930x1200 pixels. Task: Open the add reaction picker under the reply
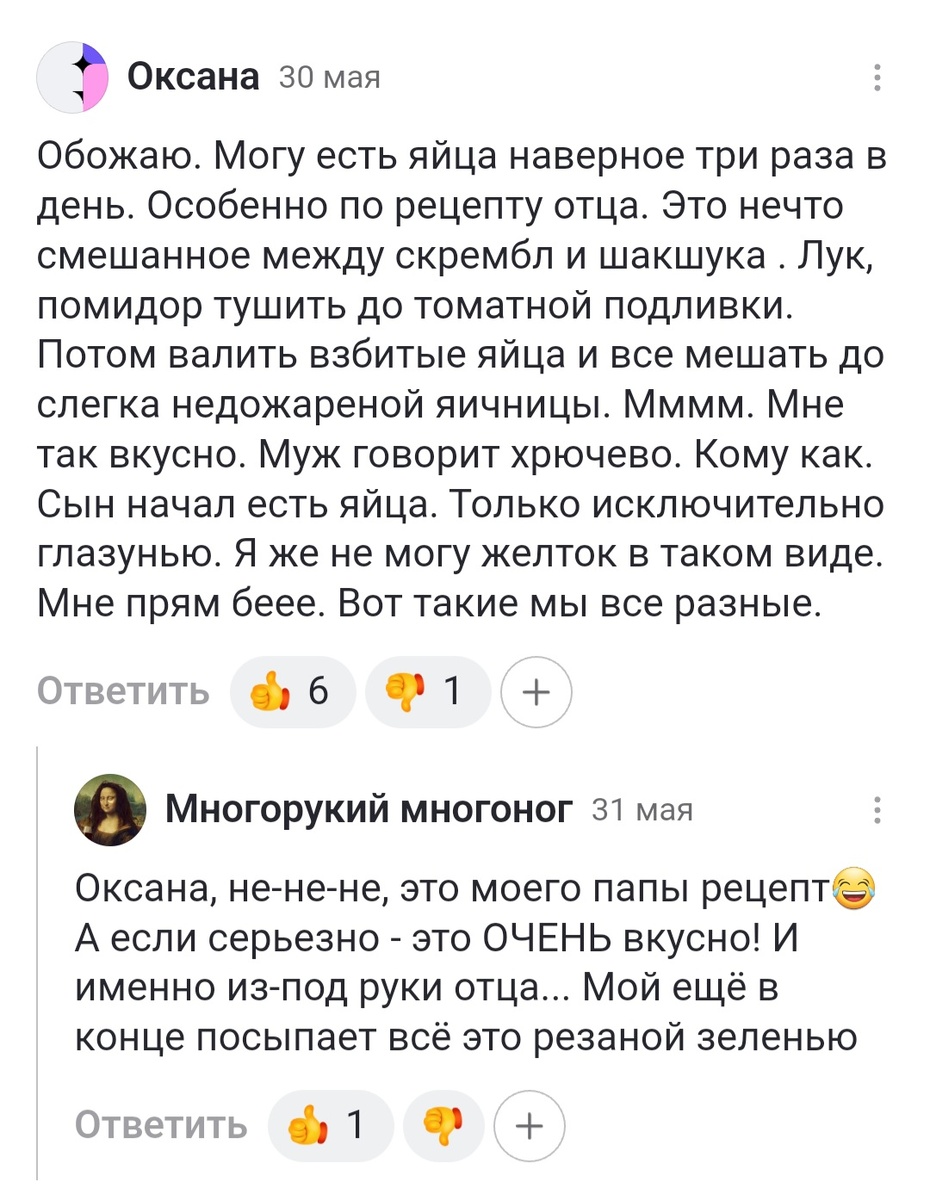coord(531,1126)
